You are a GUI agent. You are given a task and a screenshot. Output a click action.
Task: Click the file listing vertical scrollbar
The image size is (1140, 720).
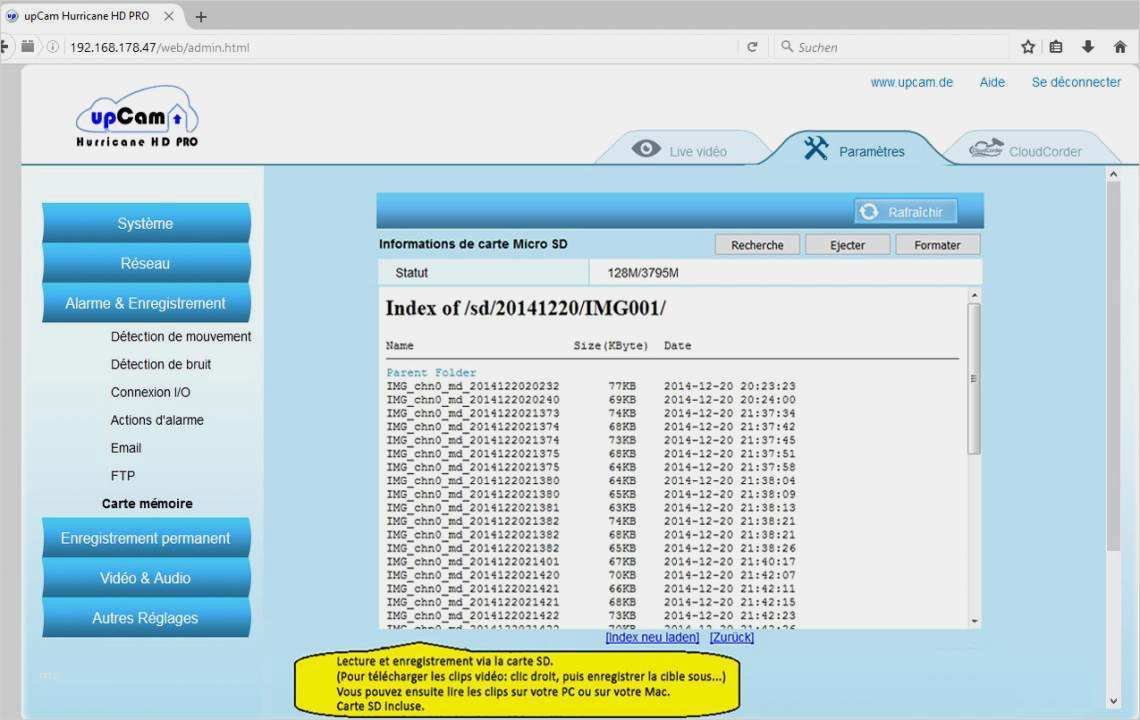click(974, 378)
